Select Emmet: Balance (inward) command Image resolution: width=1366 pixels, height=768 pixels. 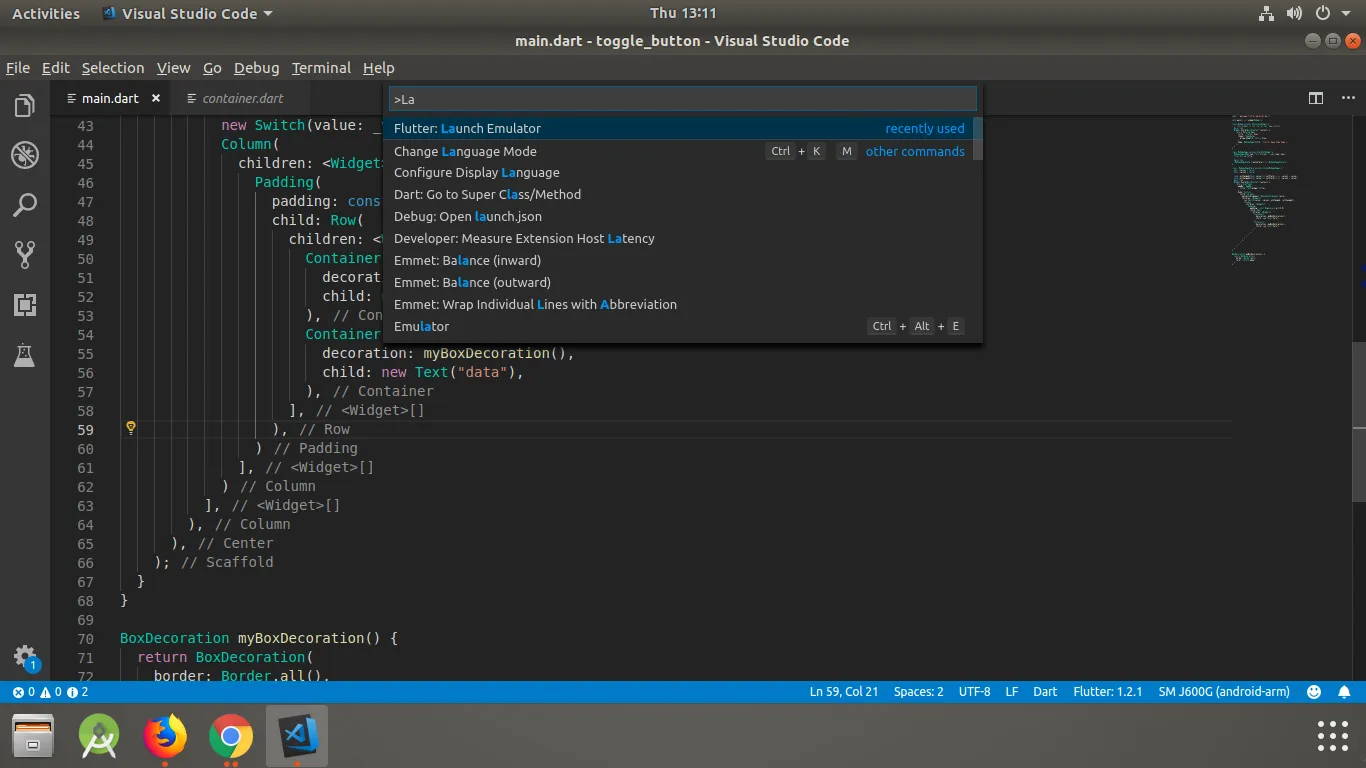[x=679, y=260]
